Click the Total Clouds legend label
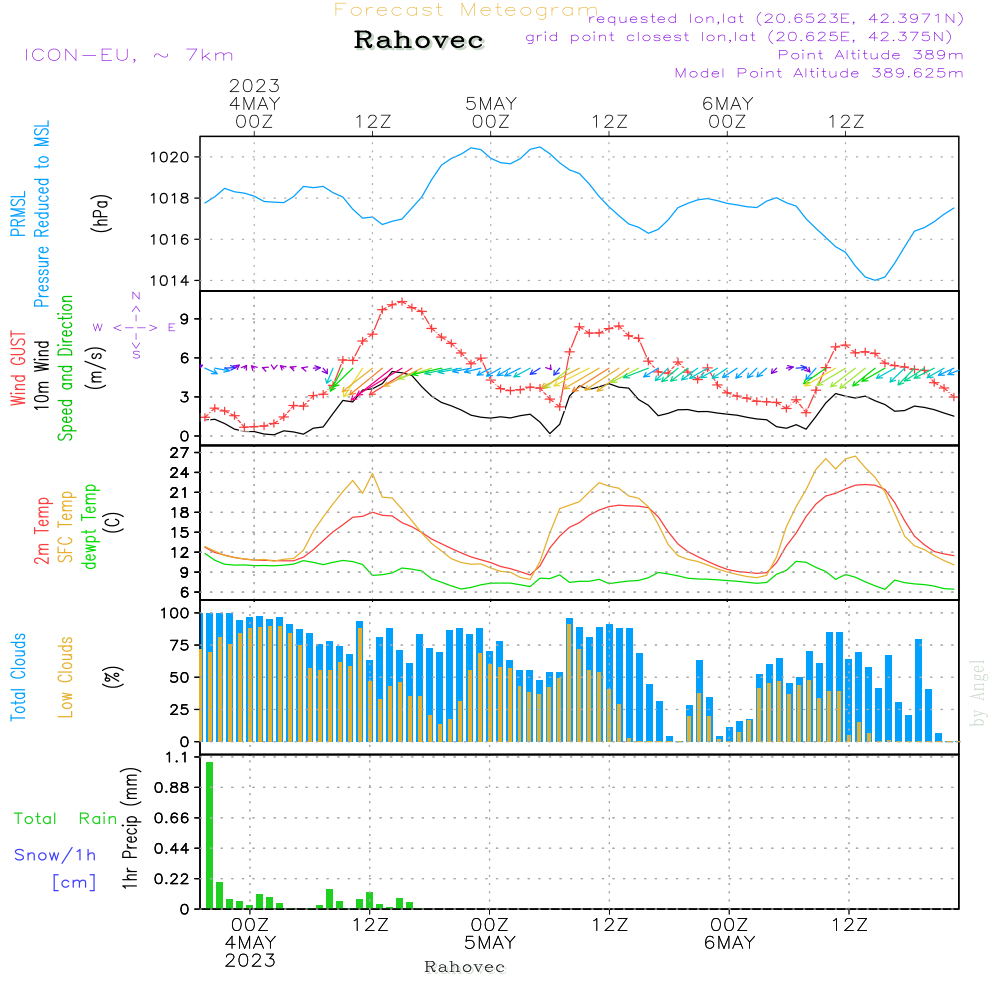 coord(18,677)
